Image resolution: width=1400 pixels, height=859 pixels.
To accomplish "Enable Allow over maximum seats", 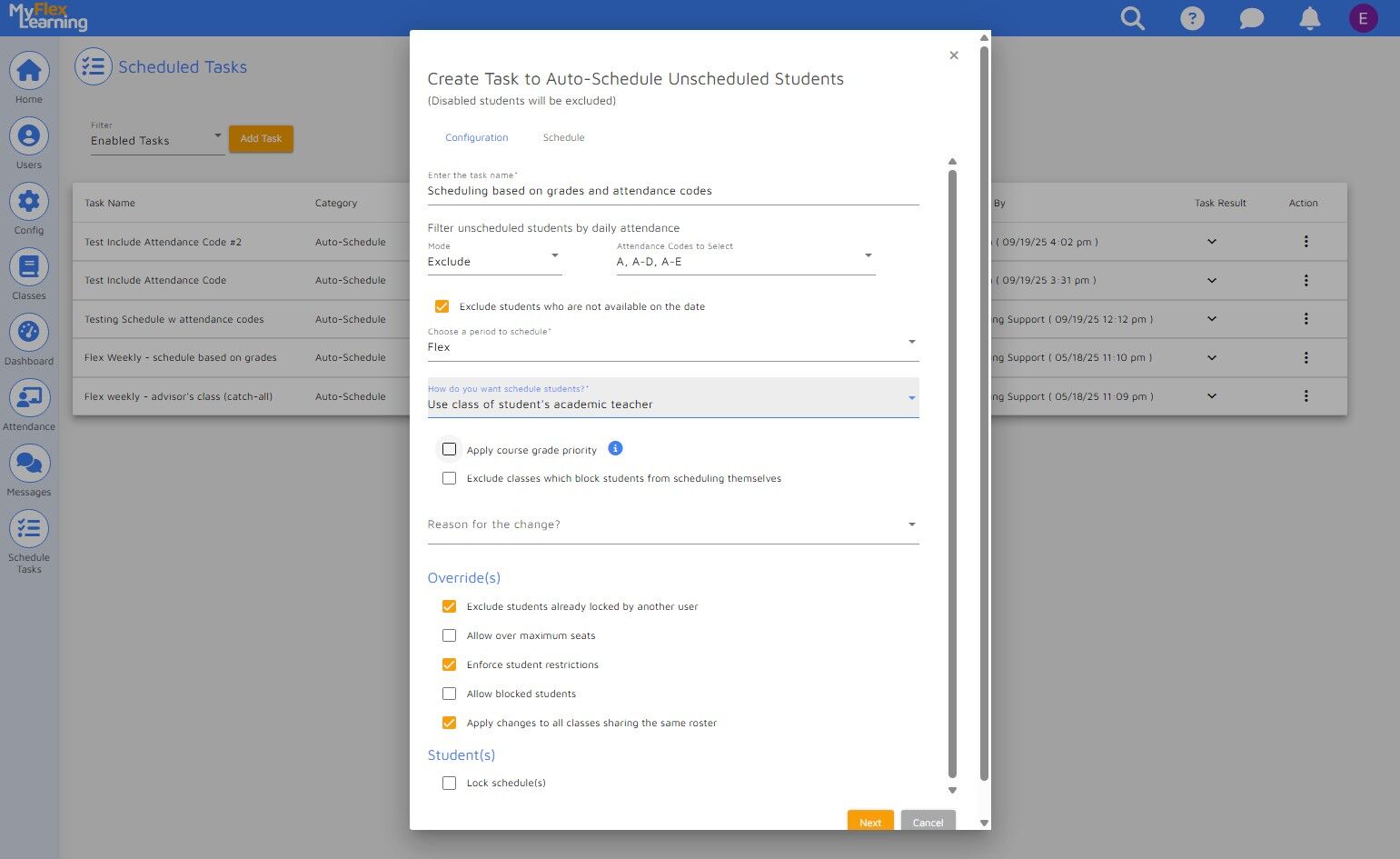I will click(449, 635).
